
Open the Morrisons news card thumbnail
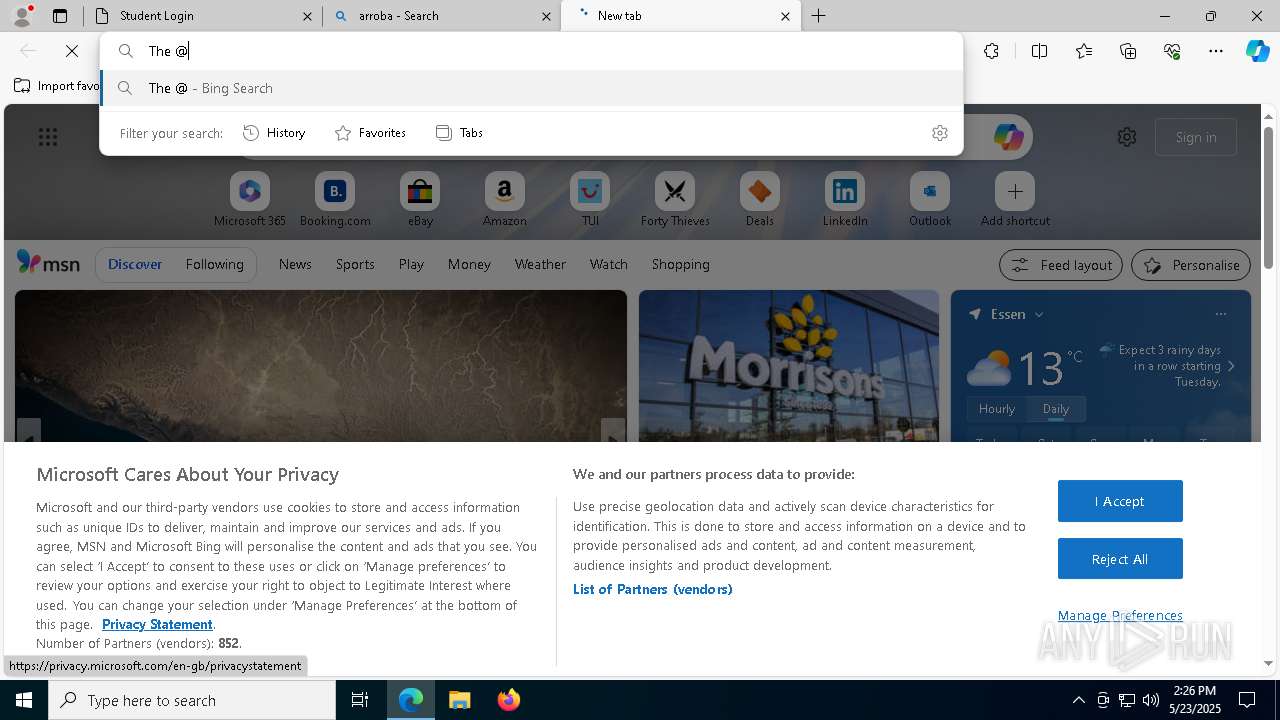point(789,366)
